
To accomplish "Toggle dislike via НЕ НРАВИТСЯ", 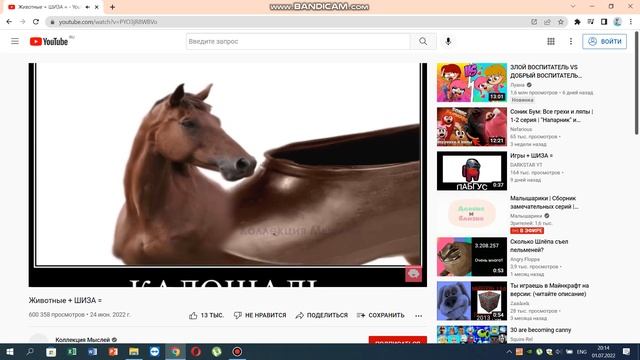I will [260, 315].
